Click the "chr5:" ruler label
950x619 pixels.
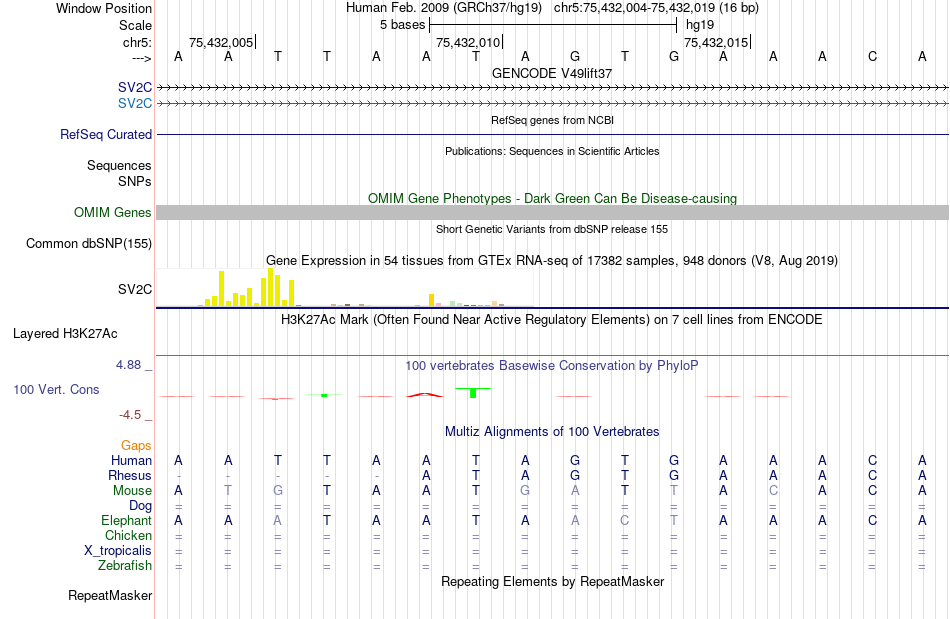click(138, 42)
